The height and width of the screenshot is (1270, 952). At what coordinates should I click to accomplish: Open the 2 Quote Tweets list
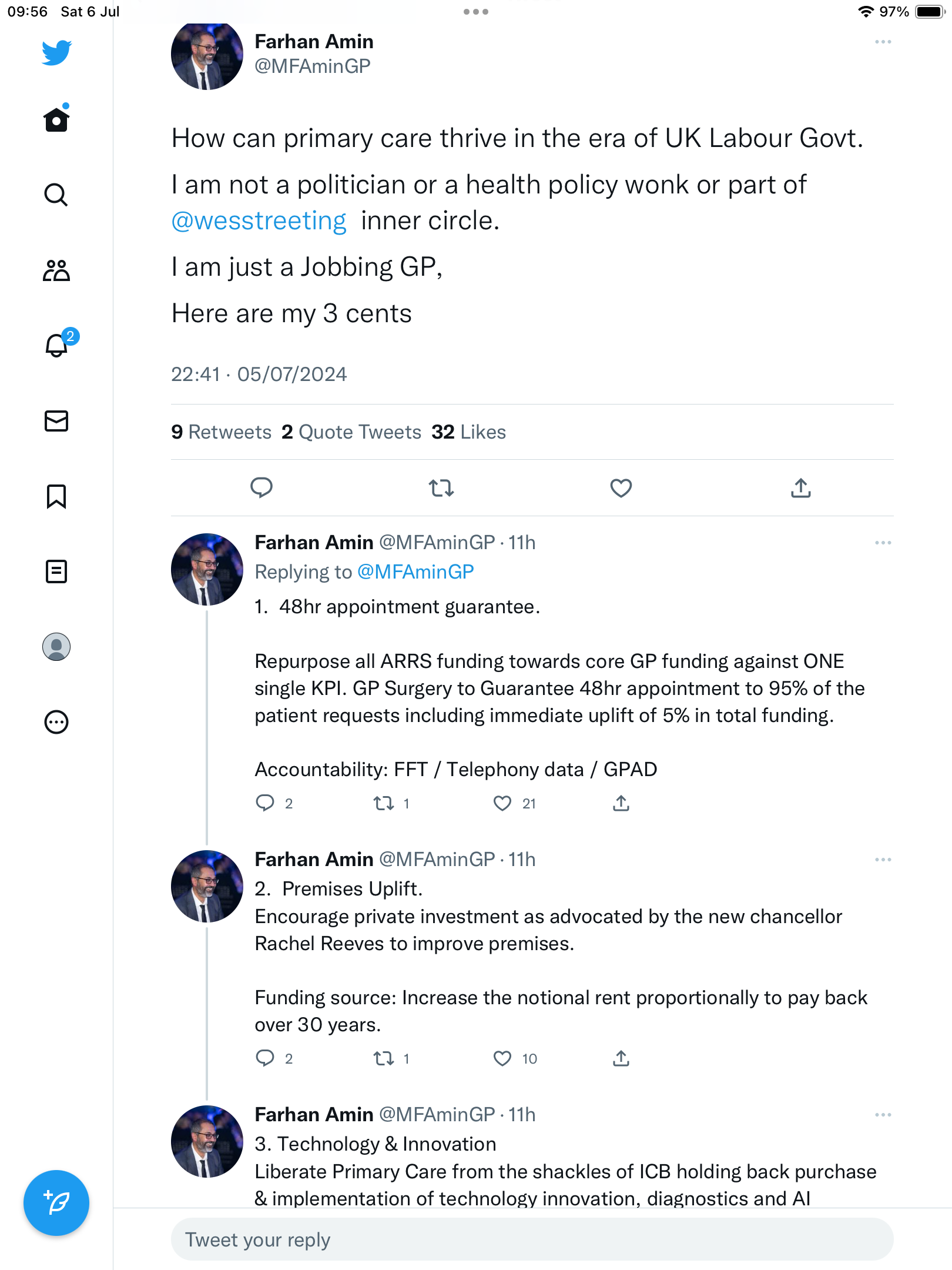coord(351,432)
